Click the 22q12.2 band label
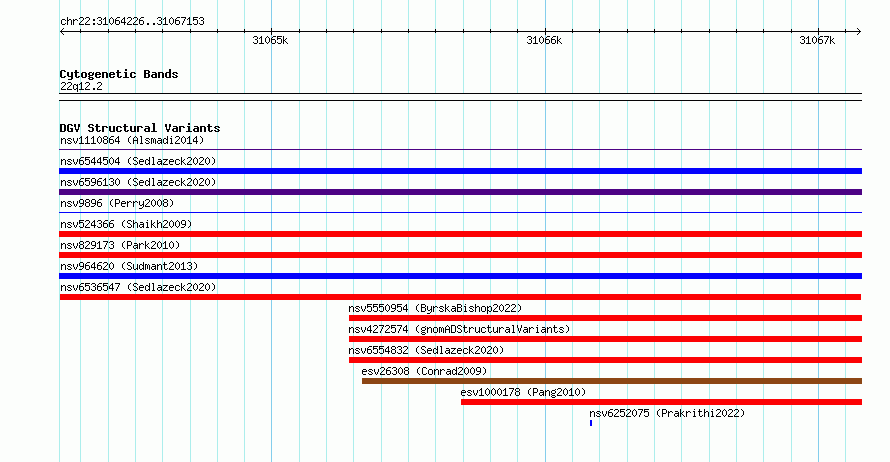The width and height of the screenshot is (890, 462). 81,86
